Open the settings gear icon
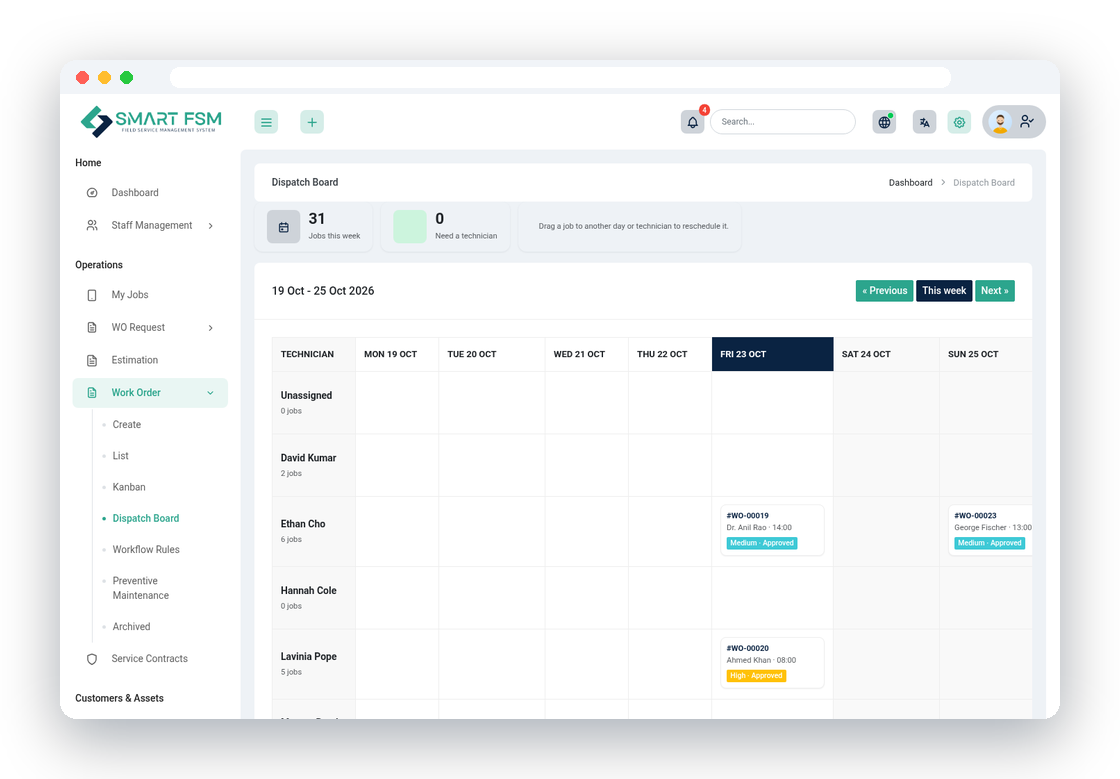The width and height of the screenshot is (1120, 779). [959, 122]
